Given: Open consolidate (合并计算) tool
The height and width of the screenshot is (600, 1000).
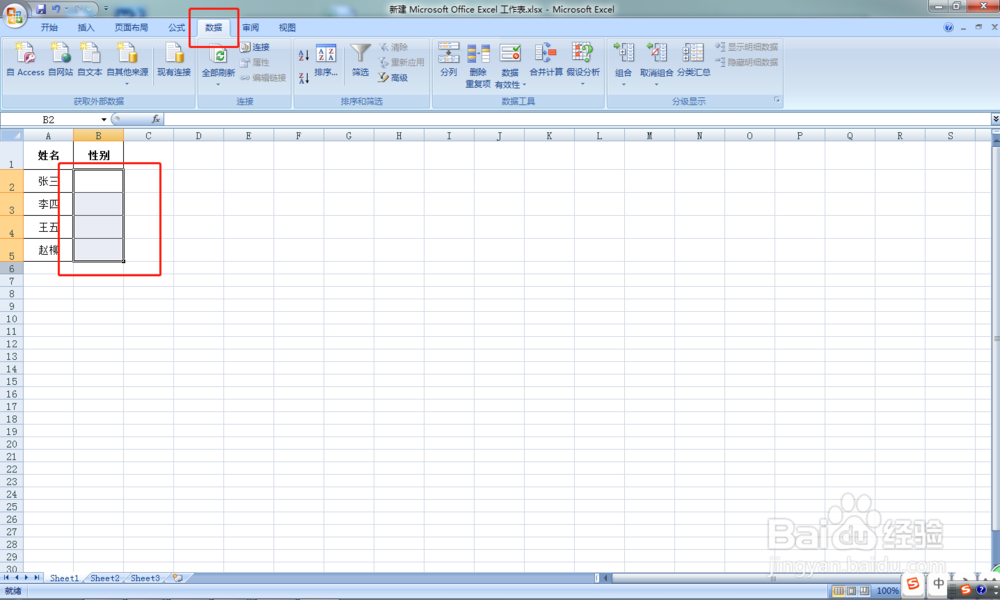Looking at the screenshot, I should point(546,60).
